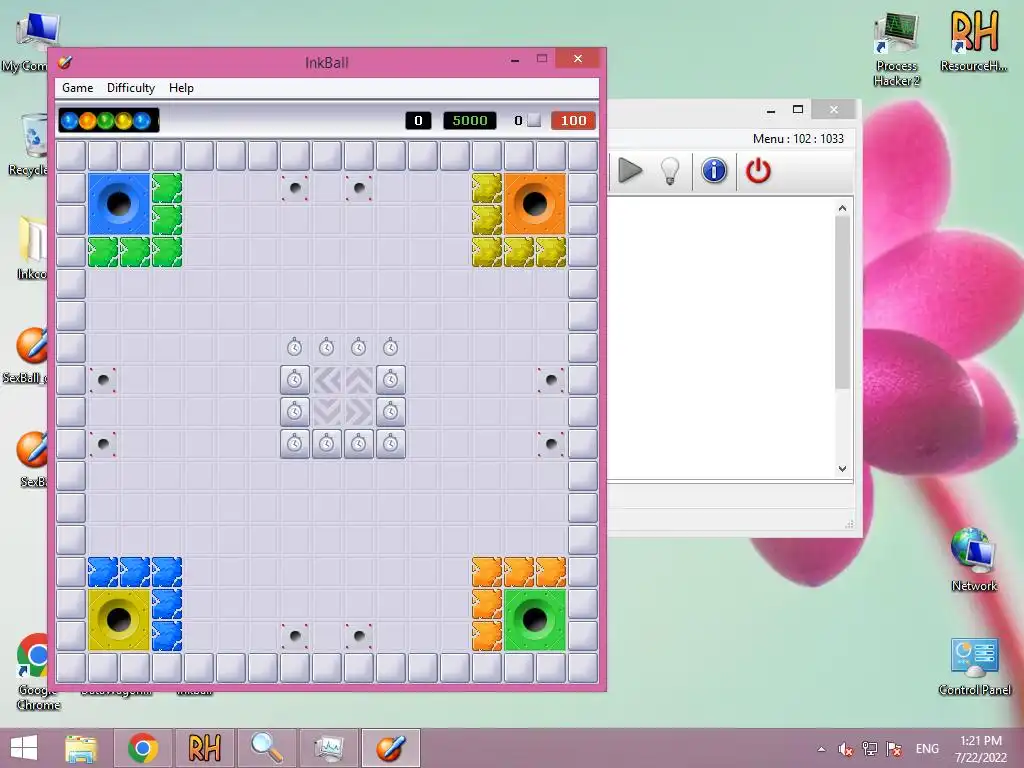Switch to Process Hacker monitor taskbar button

coord(328,748)
